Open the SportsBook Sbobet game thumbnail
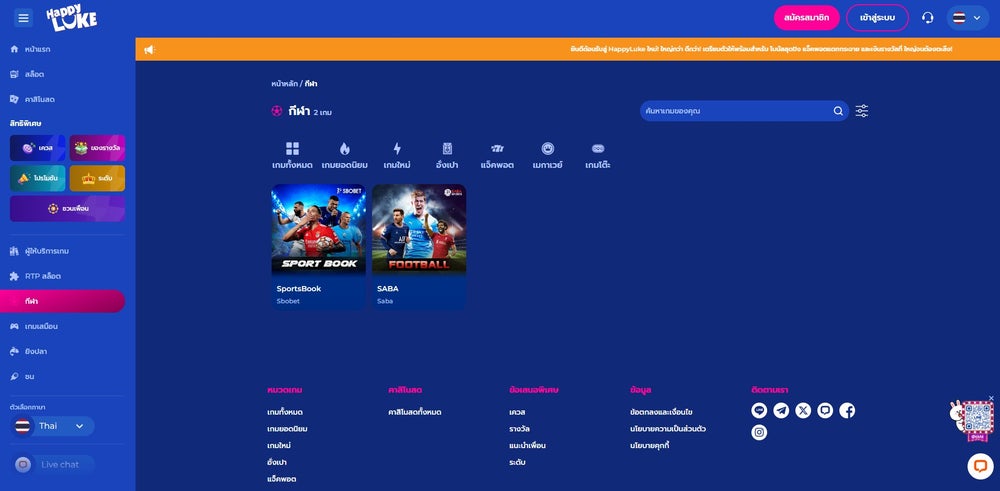Screen dimensions: 1000x491 (318, 230)
